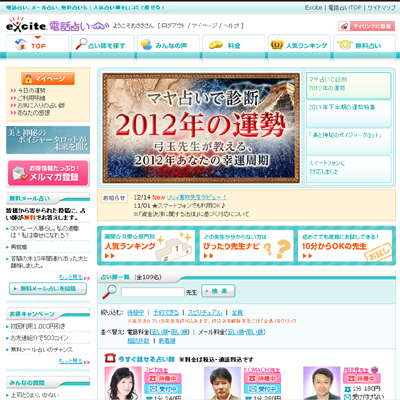Click KOMACHI先生's 待機中 phone badge
The width and height of the screenshot is (400, 400).
coord(262,379)
